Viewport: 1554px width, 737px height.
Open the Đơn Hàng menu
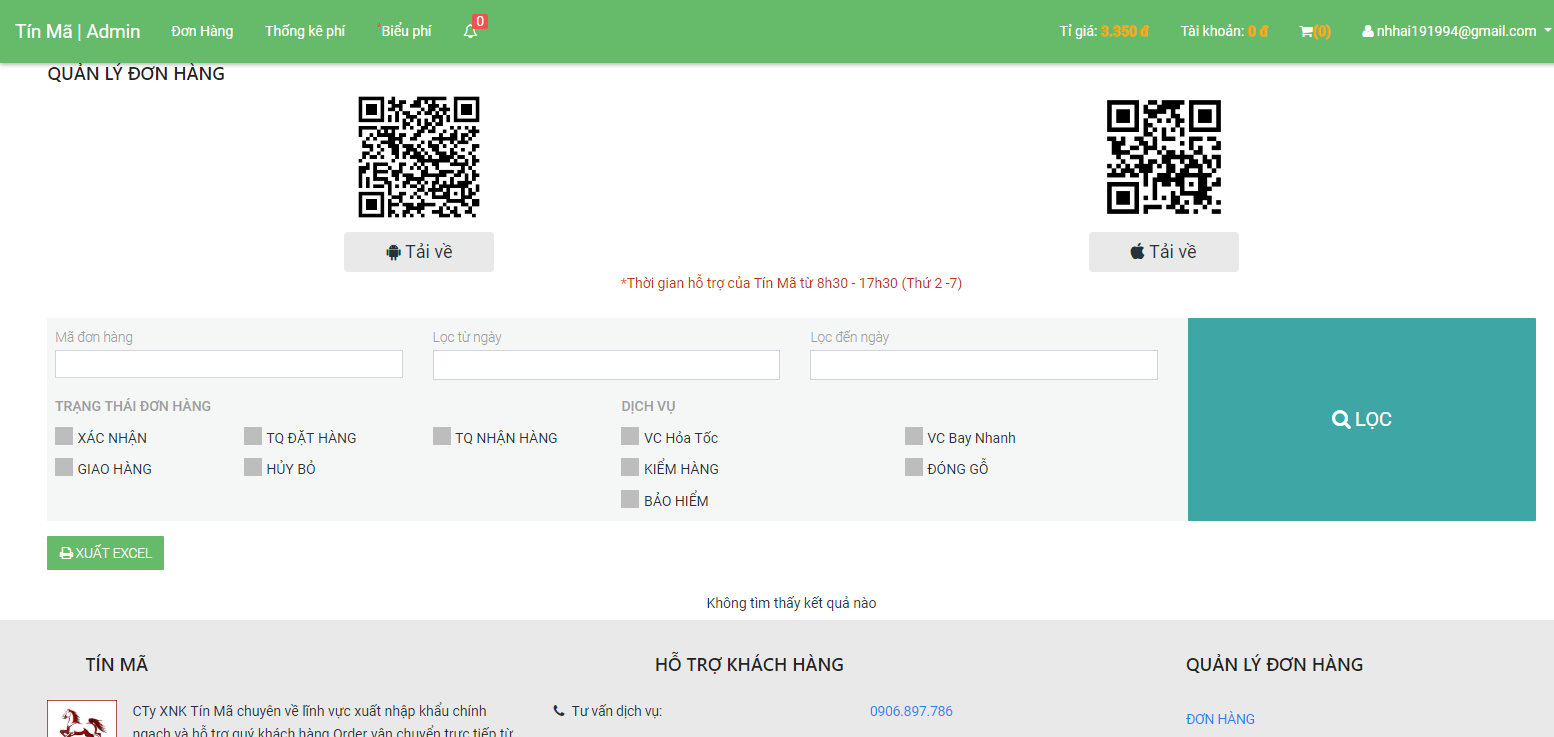point(202,31)
